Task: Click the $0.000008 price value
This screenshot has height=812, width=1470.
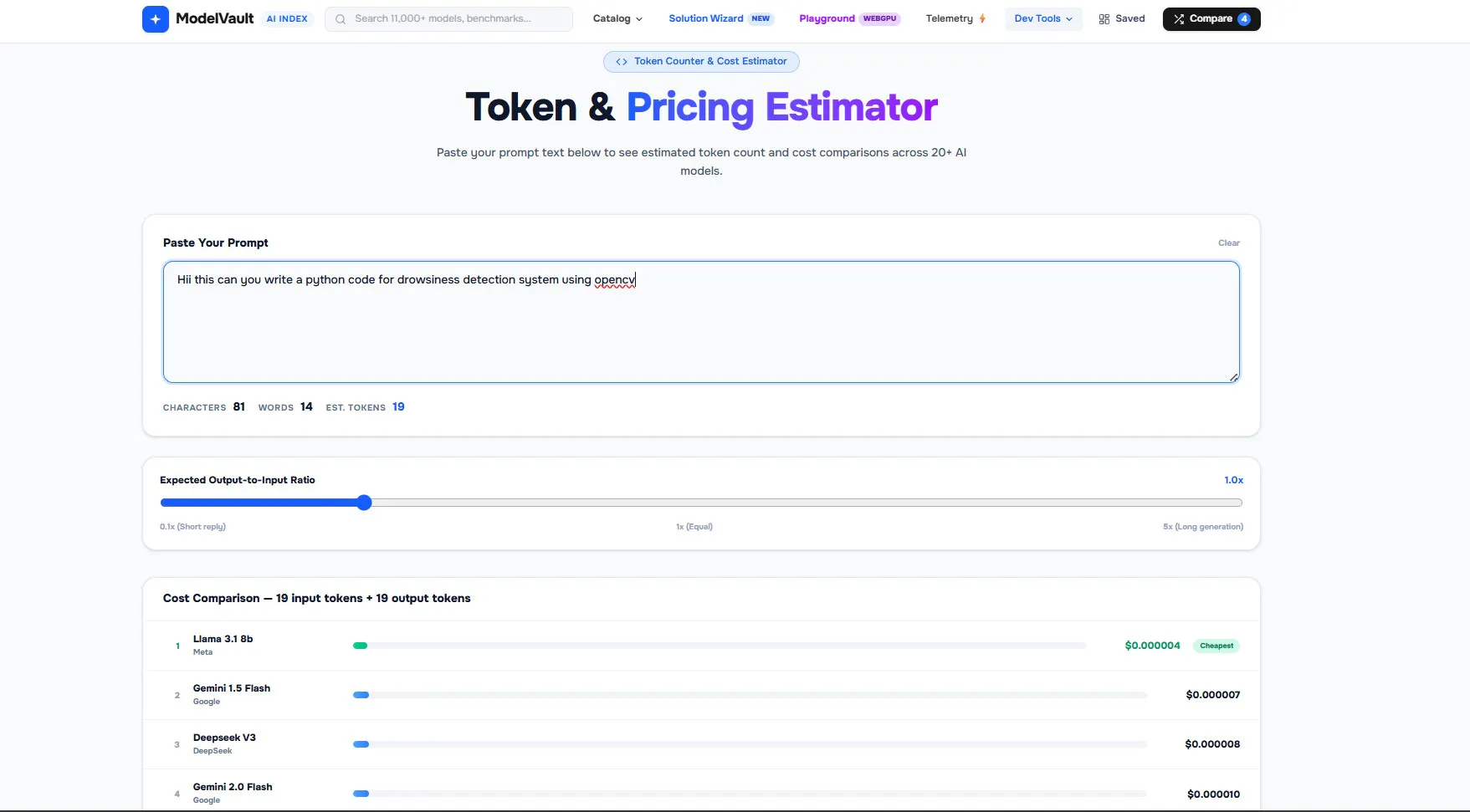Action: point(1212,744)
